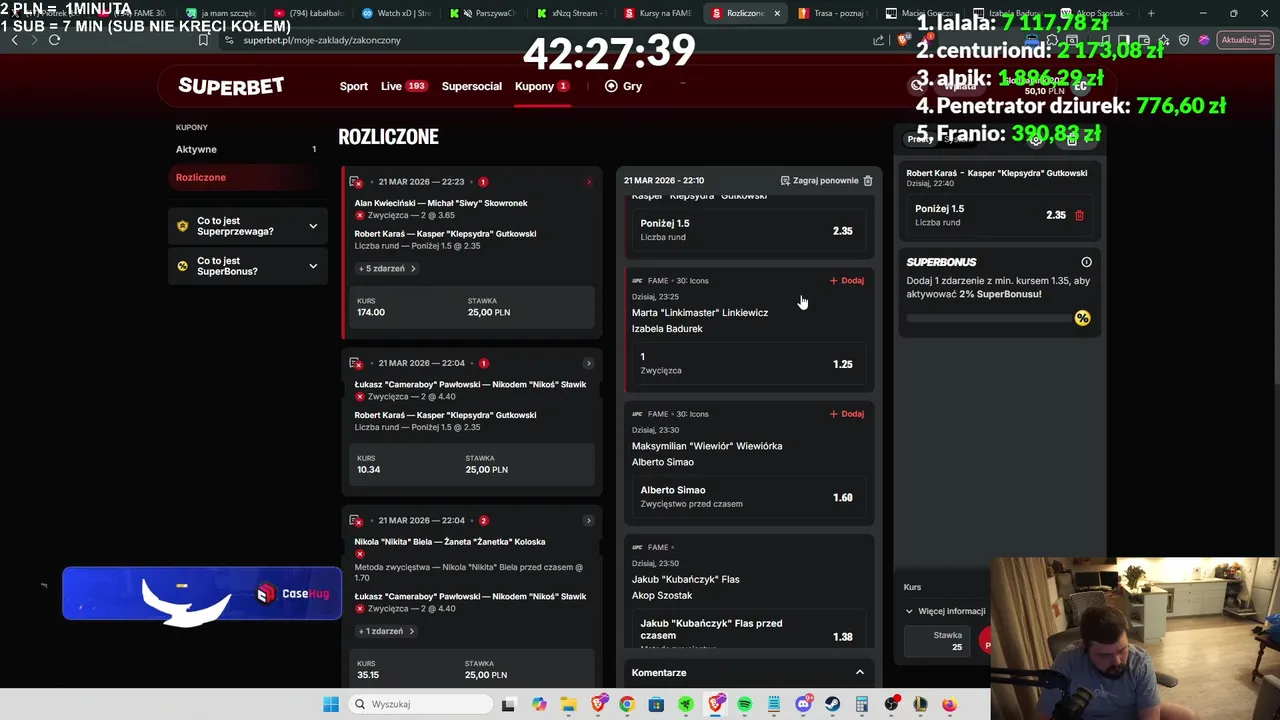
Task: Select Alberto Simao 1.60 odds
Action: 747,497
